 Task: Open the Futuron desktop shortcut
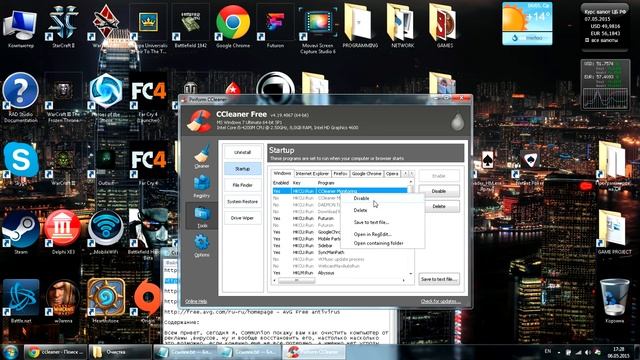275,25
